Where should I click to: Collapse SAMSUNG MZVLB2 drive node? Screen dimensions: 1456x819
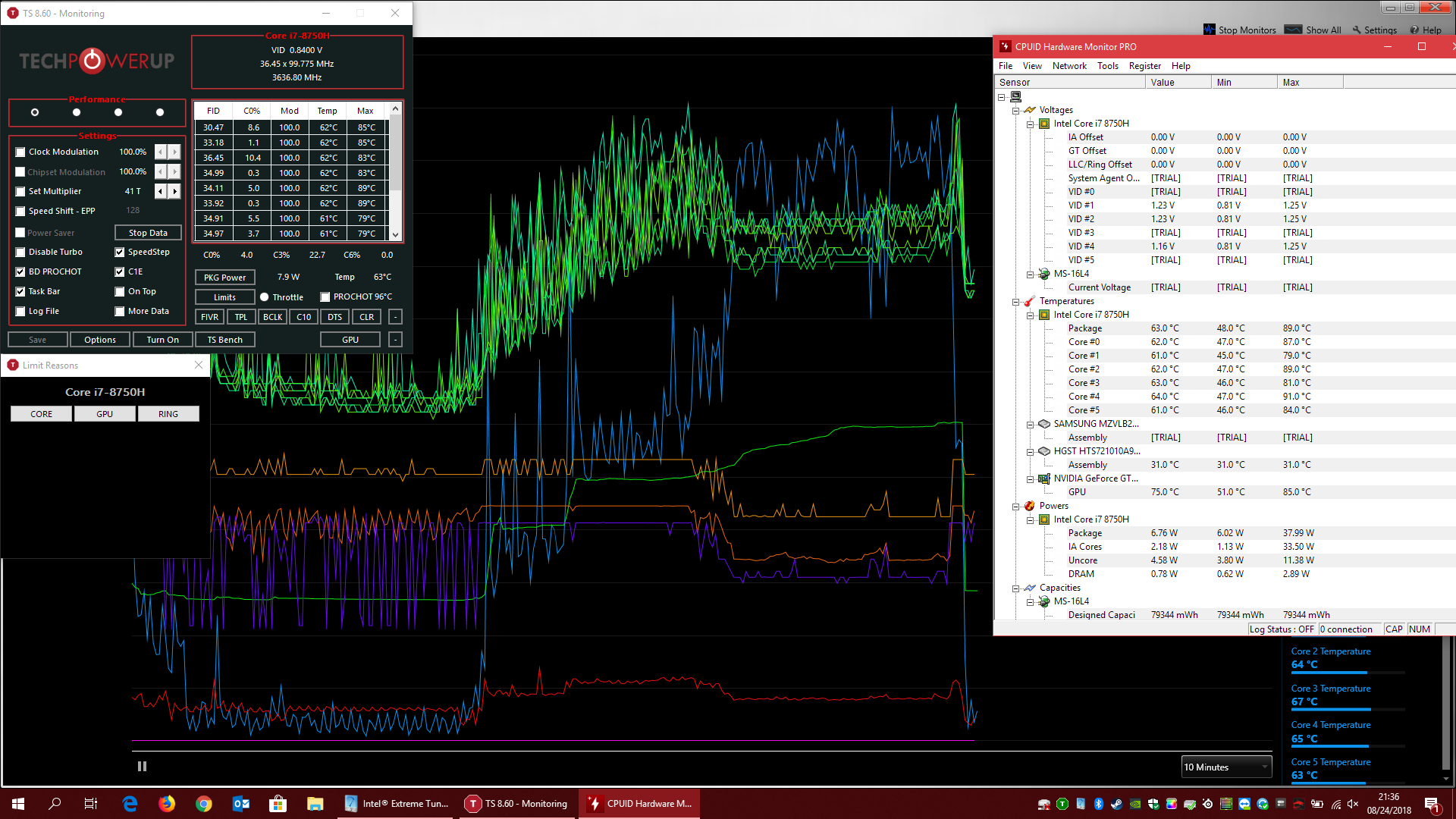1030,424
